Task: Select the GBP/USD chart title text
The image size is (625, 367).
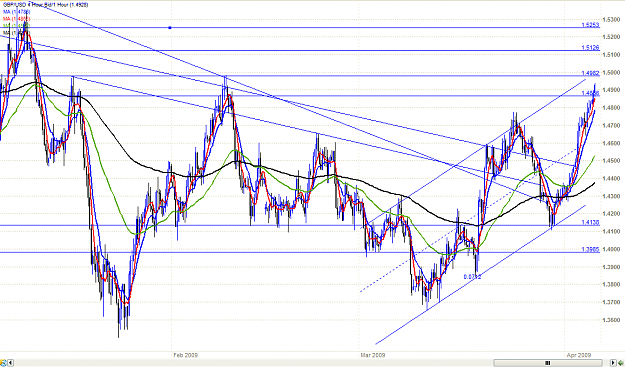Action: coord(45,4)
